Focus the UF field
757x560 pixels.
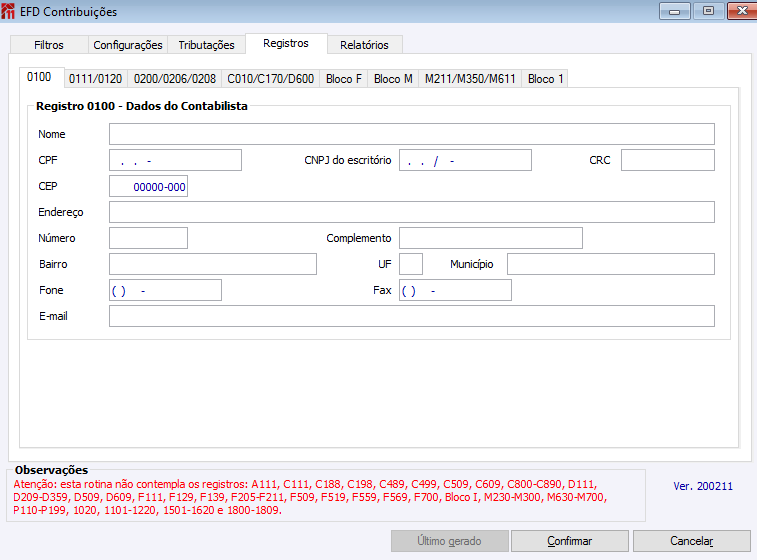tap(411, 265)
